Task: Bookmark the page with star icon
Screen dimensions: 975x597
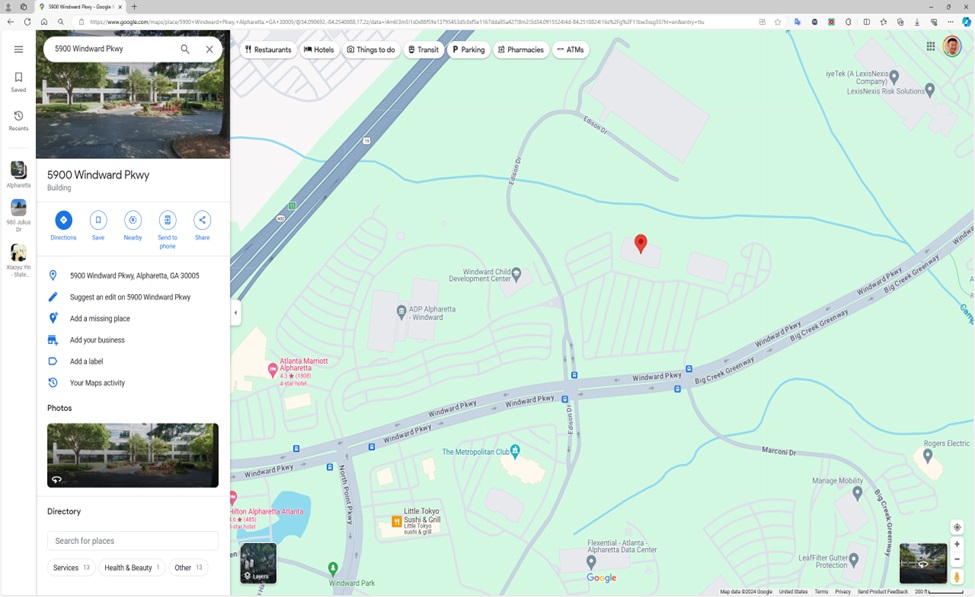Action: (x=777, y=22)
